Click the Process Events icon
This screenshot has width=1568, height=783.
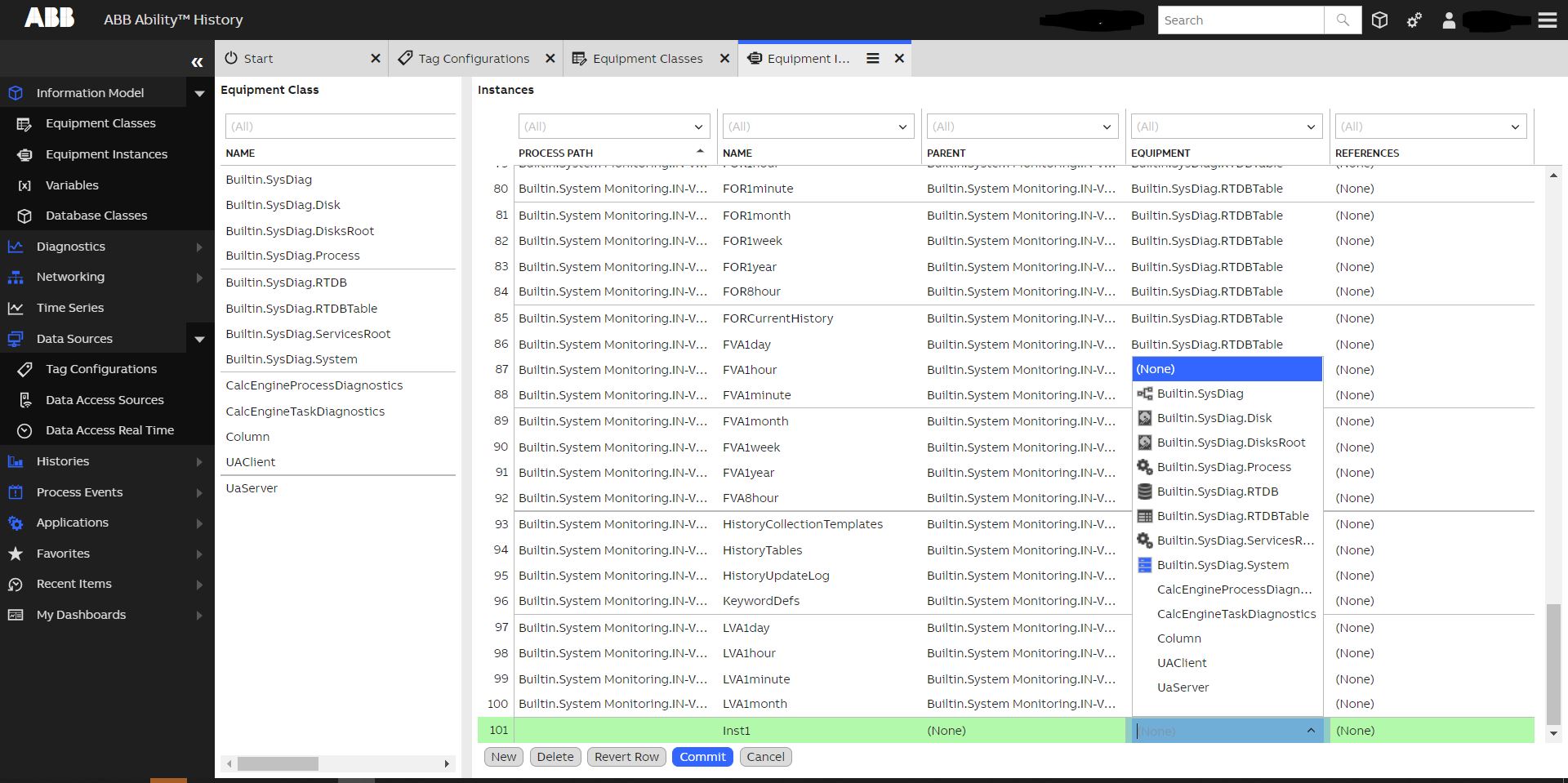click(x=16, y=492)
